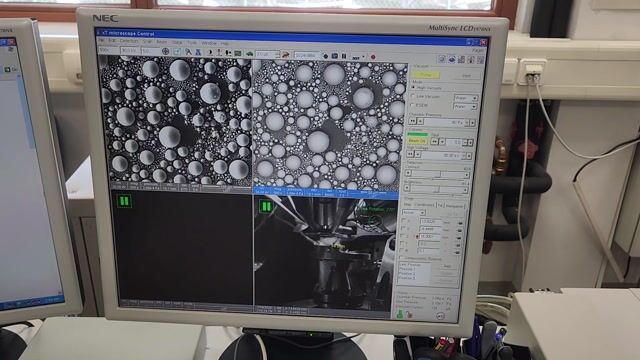Screen dimensions: 640x360
Task: Click the green pause icon in chamber camera view
Action: 266,206
